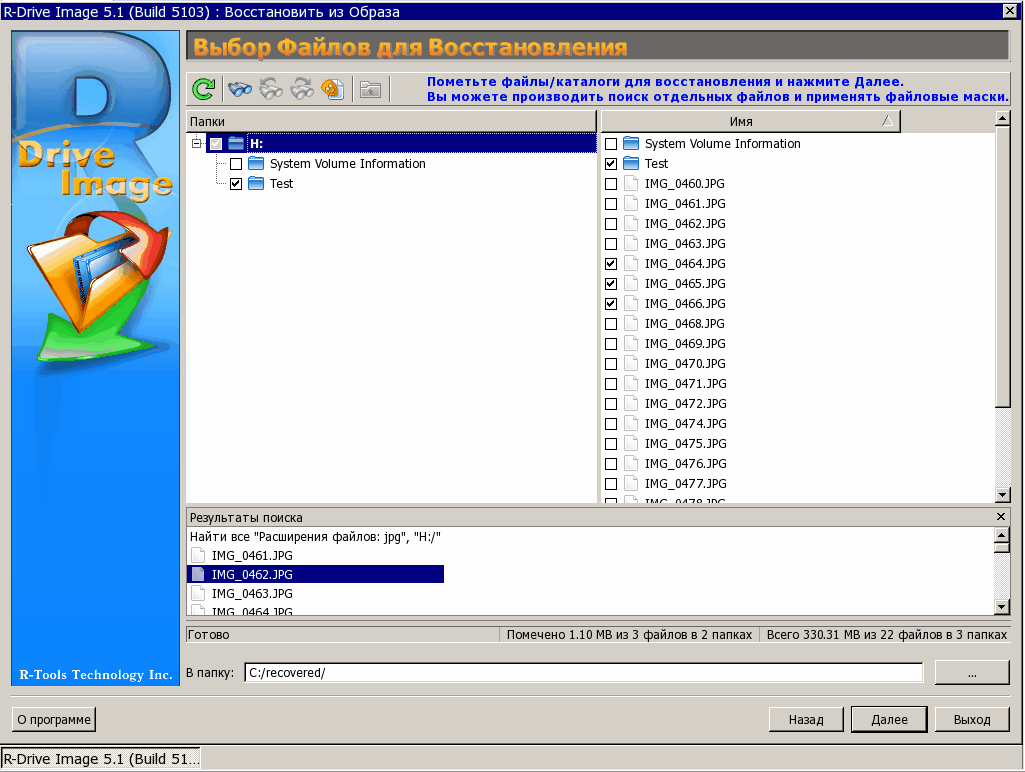This screenshot has width=1025, height=772.
Task: Uncheck the IMG_0464.JPG checkbox
Action: point(611,264)
